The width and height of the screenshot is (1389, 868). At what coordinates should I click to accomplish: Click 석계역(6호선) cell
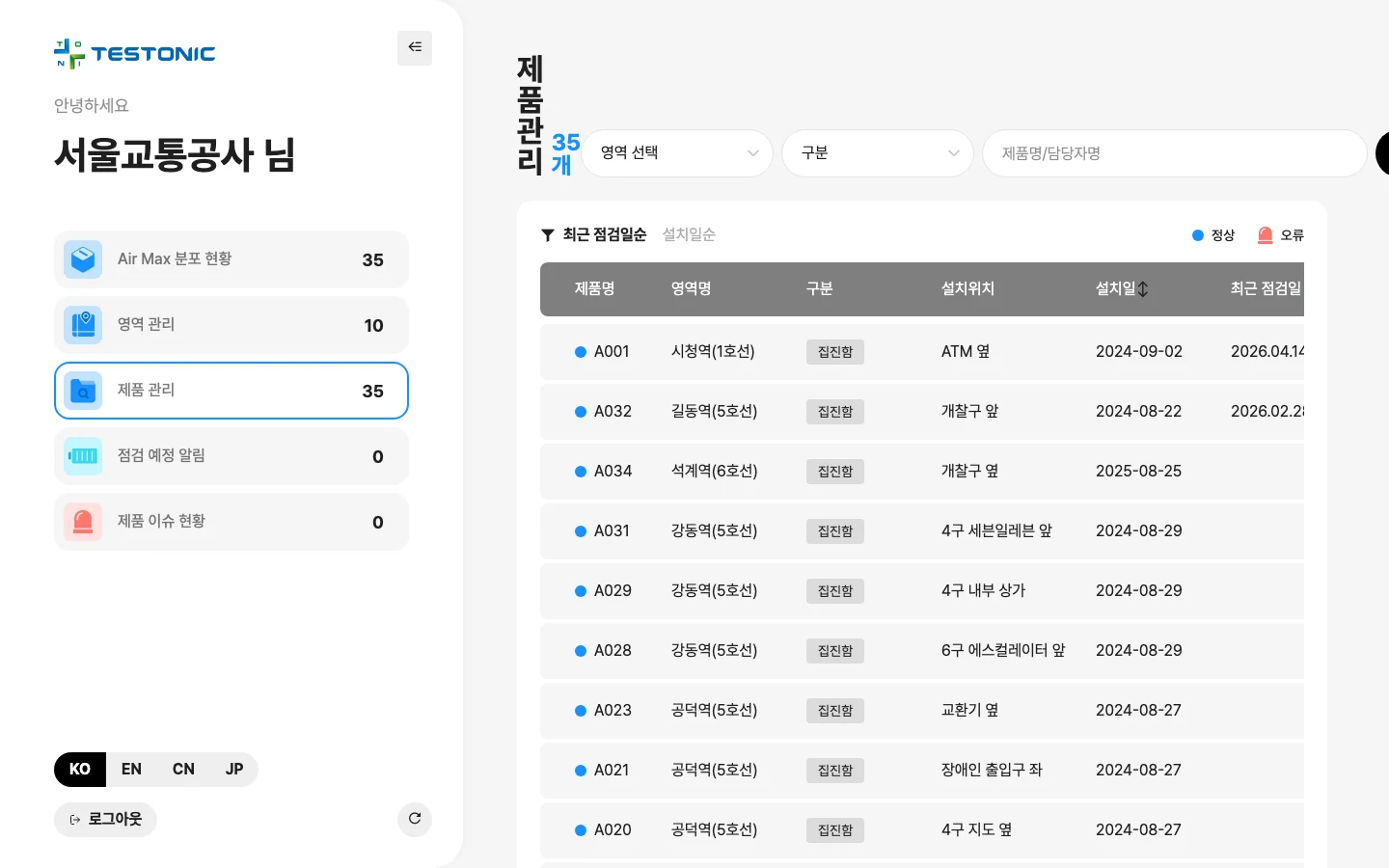[x=715, y=472]
